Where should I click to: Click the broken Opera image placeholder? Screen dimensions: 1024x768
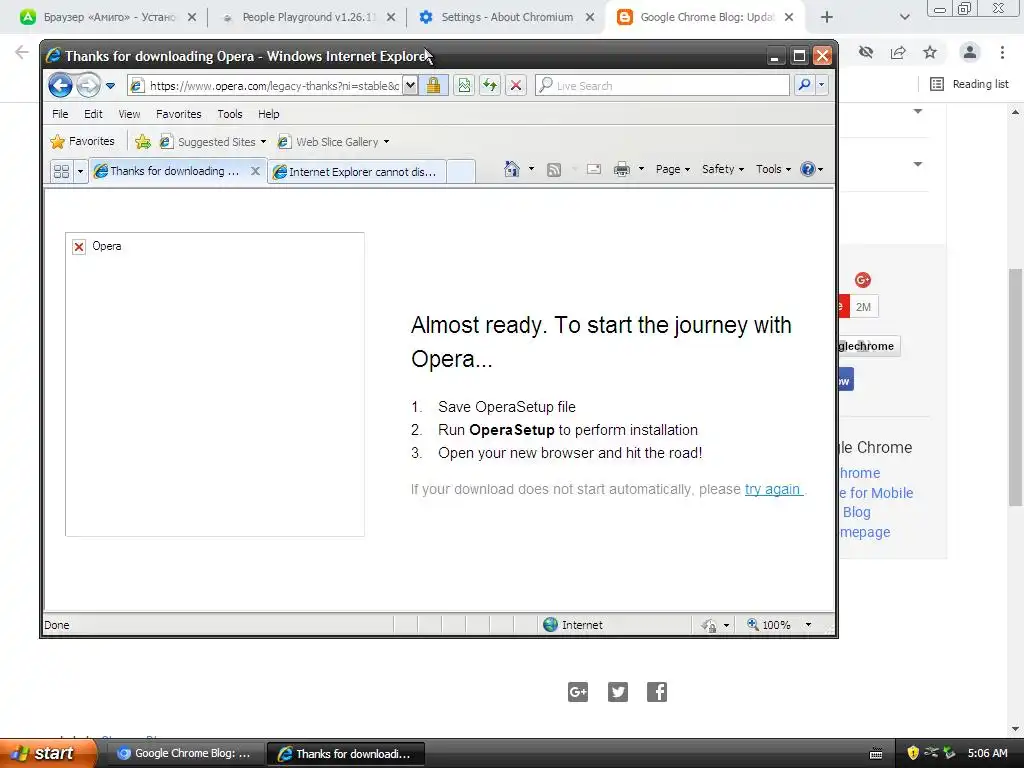click(x=215, y=384)
